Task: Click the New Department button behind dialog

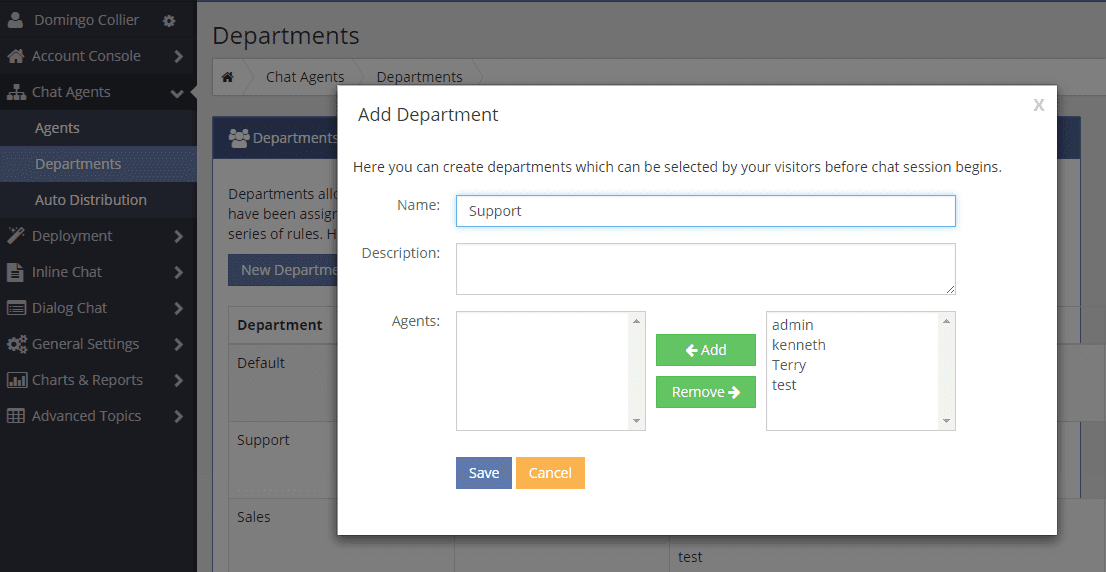Action: [283, 270]
